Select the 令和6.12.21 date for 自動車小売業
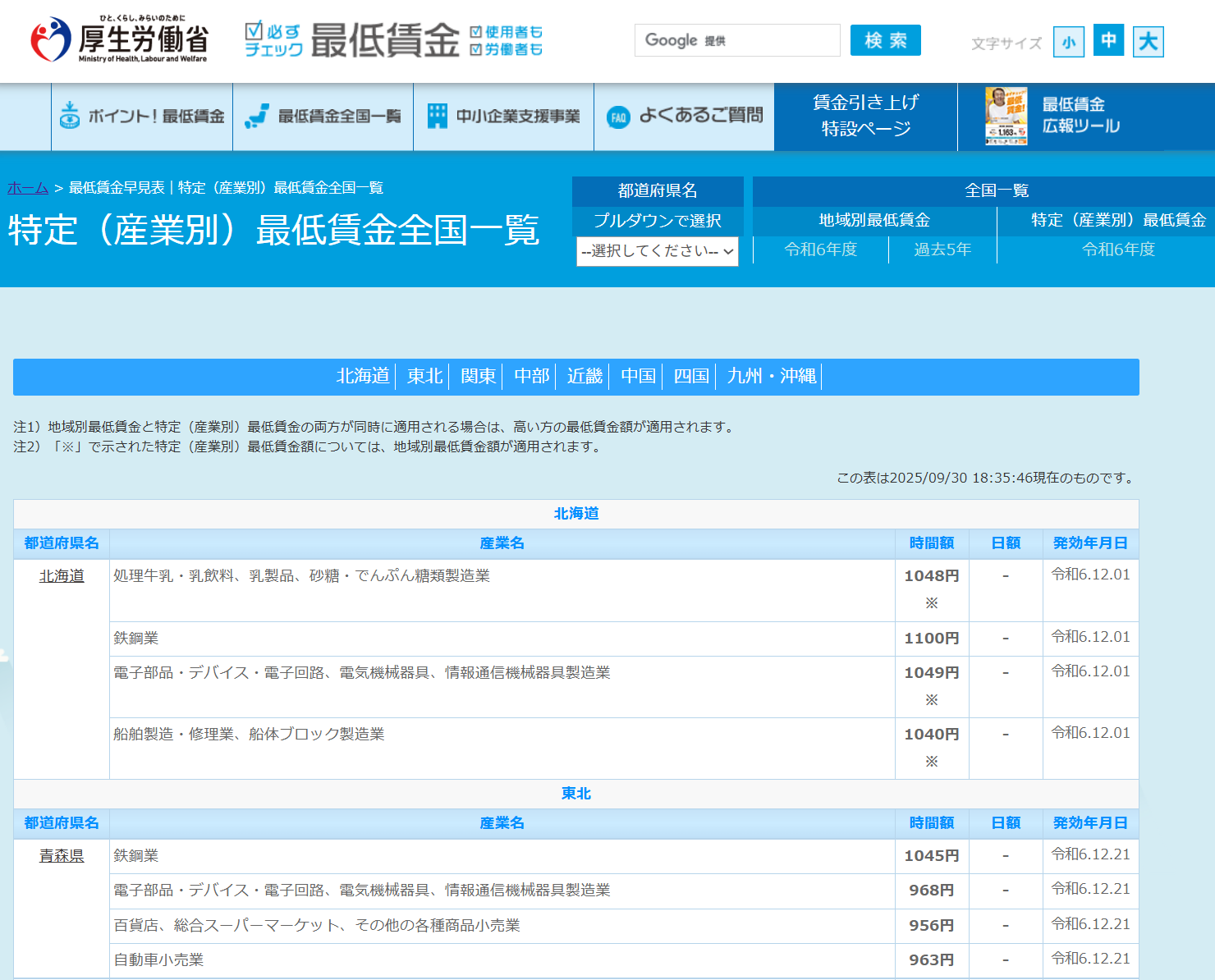1215x980 pixels. click(1091, 959)
